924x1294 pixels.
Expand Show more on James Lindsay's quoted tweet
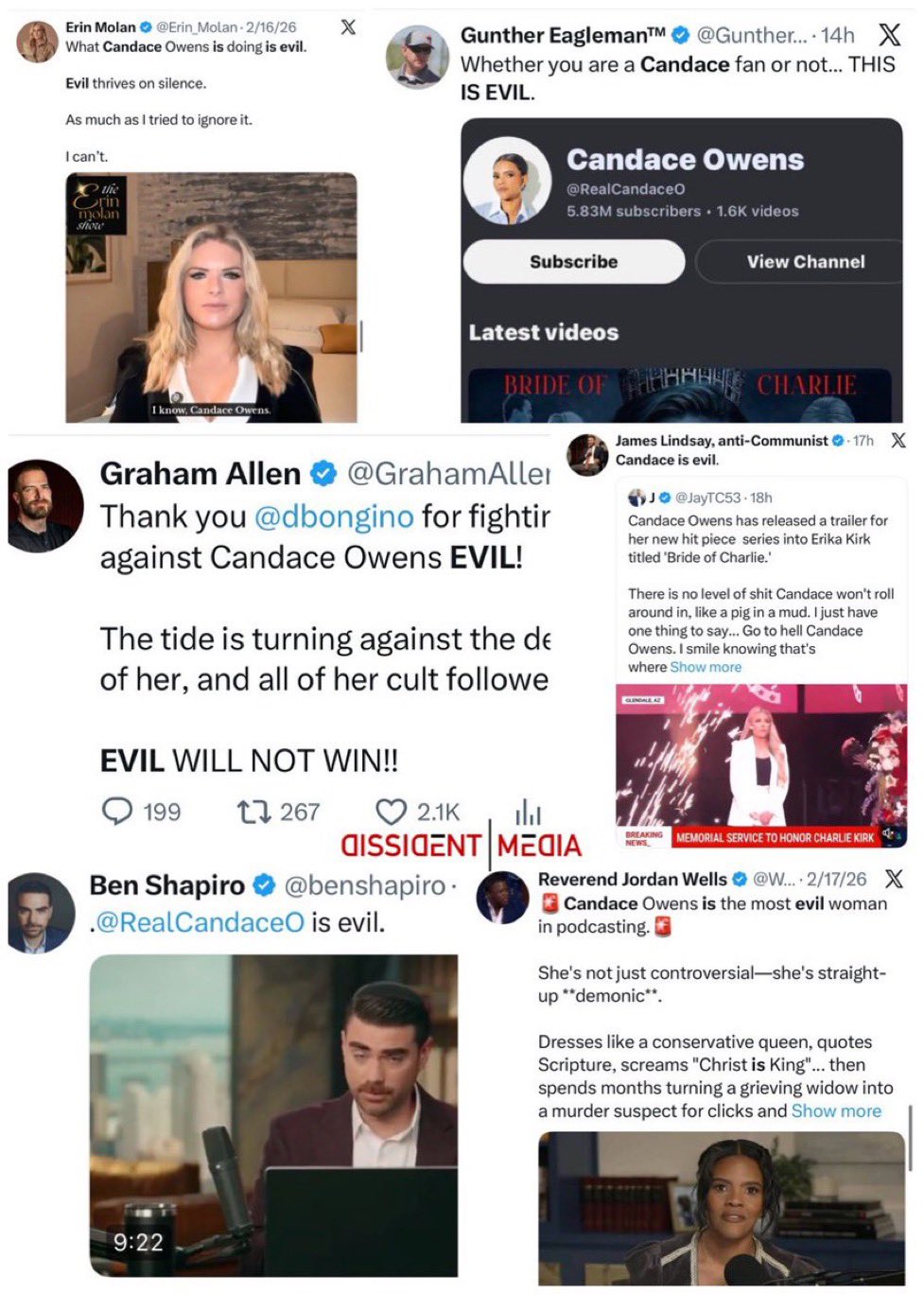(706, 667)
